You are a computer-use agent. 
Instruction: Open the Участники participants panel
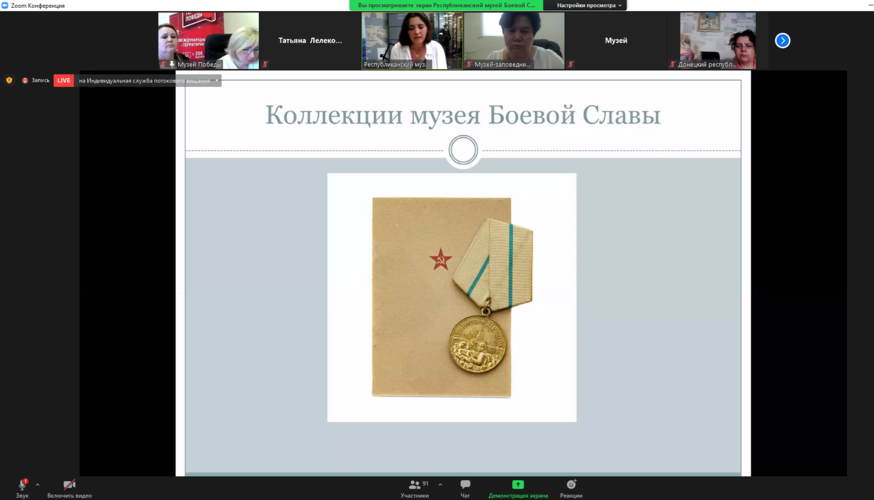414,486
